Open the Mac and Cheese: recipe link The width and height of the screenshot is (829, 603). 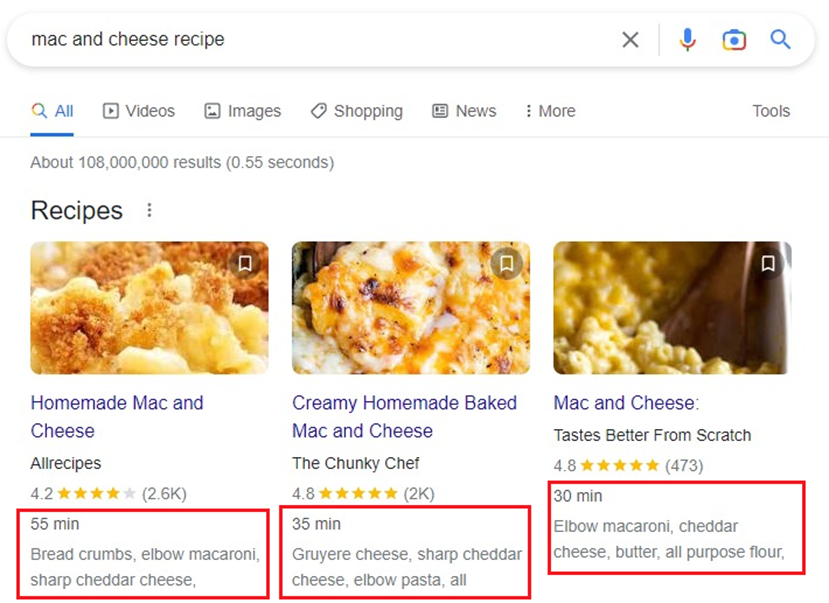(x=626, y=403)
